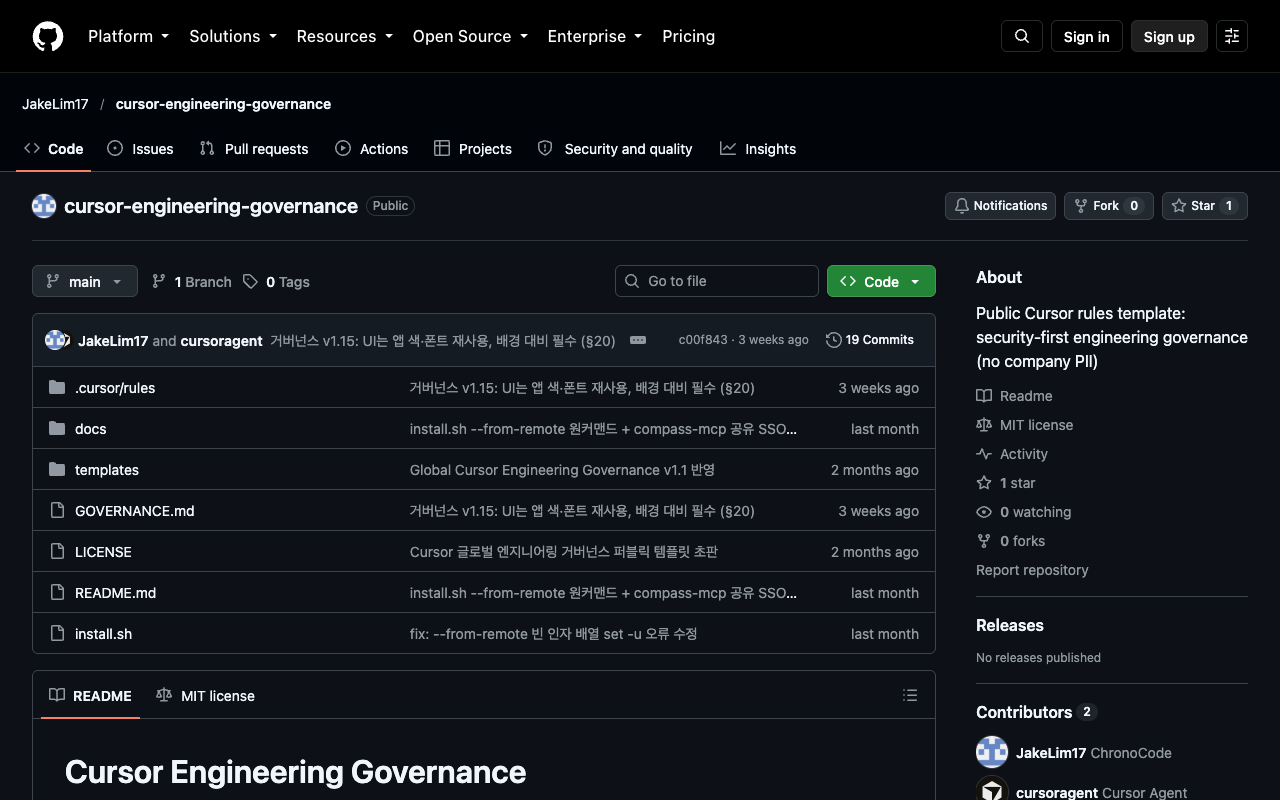Image resolution: width=1280 pixels, height=800 pixels.
Task: Star the repository
Action: coord(1204,206)
